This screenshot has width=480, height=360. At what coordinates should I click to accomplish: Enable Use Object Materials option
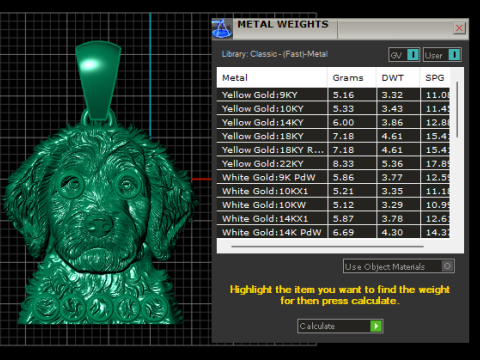[399, 266]
